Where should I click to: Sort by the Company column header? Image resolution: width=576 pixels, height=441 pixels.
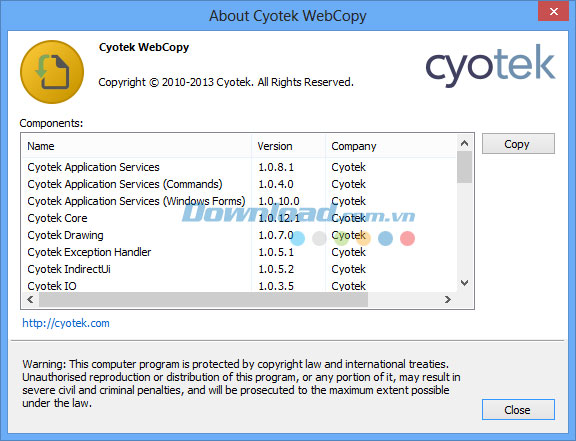click(x=391, y=146)
